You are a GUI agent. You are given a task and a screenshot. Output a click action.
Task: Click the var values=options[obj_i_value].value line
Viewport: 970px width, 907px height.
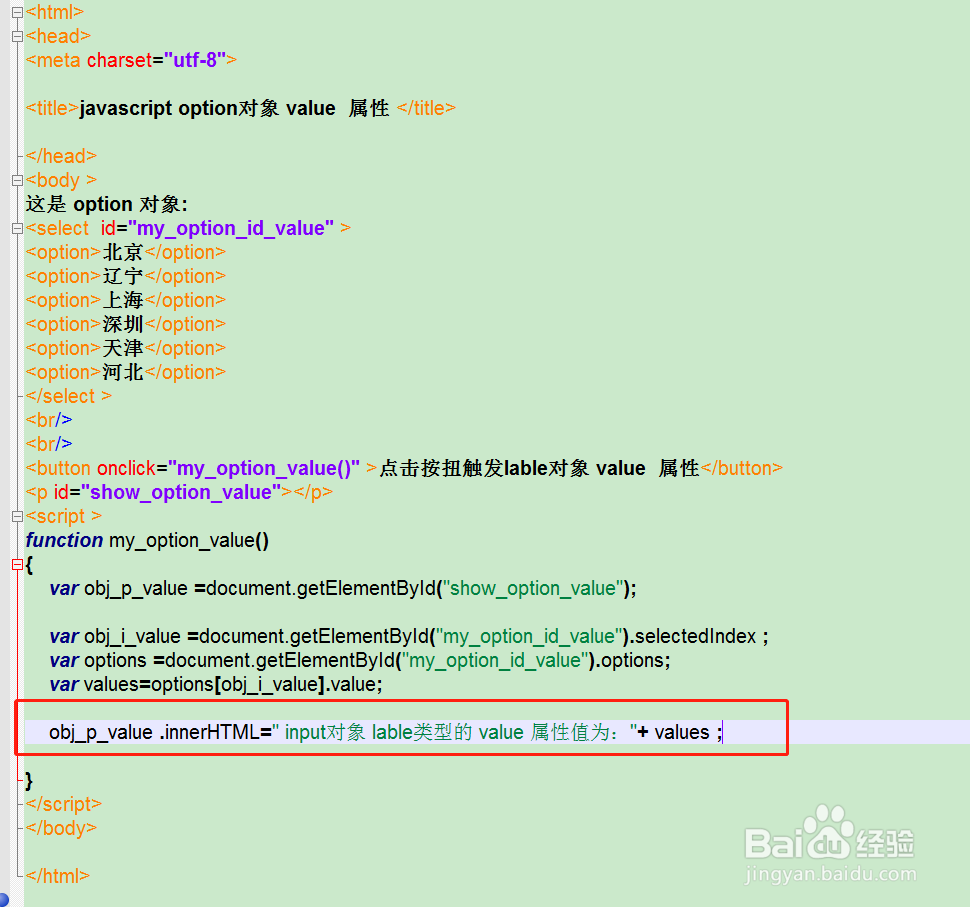[216, 684]
